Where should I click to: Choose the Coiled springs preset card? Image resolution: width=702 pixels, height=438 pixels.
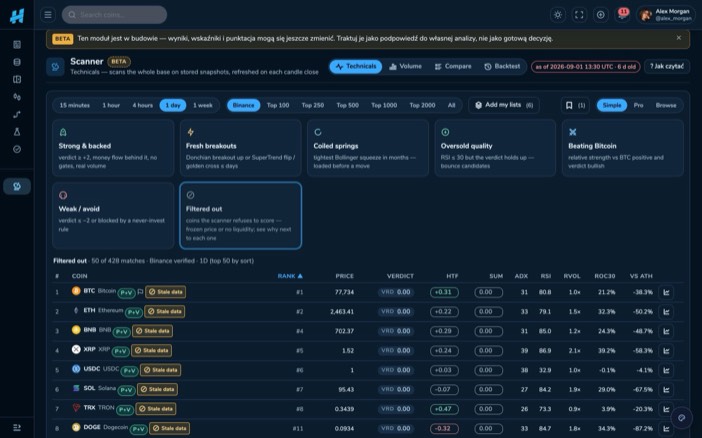click(368, 148)
